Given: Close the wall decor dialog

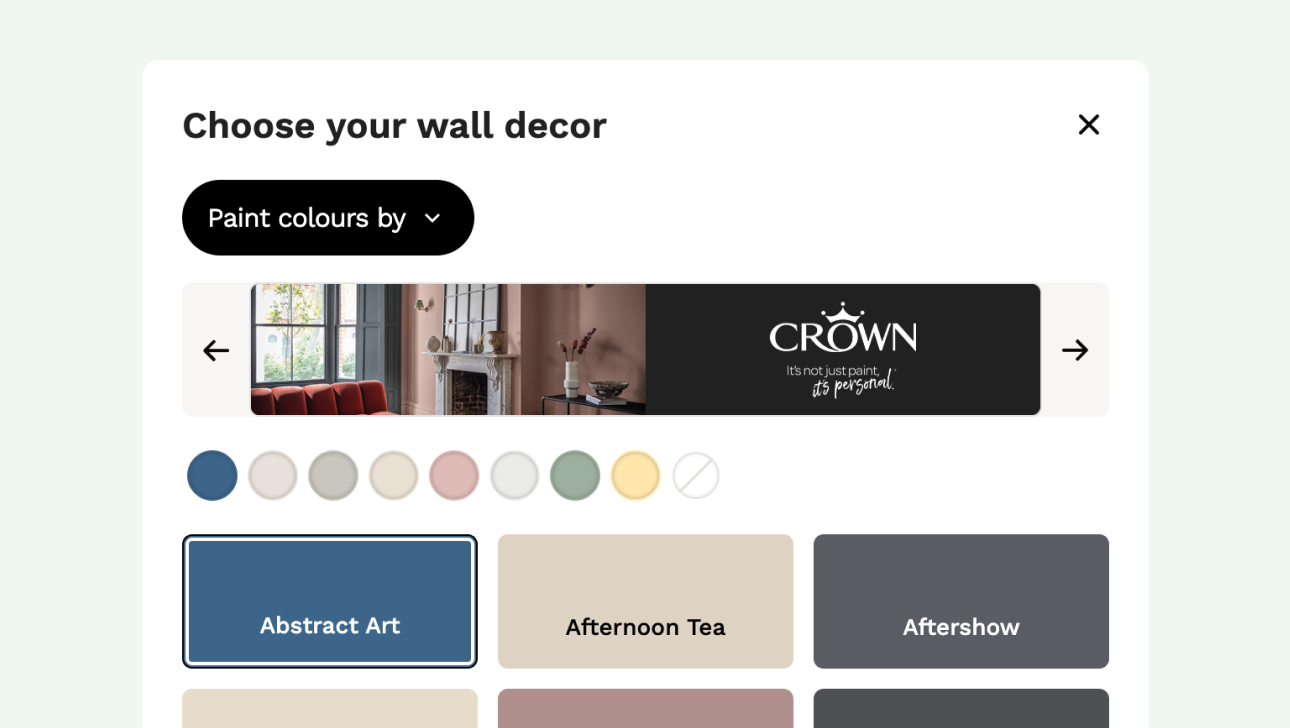Looking at the screenshot, I should [1088, 125].
